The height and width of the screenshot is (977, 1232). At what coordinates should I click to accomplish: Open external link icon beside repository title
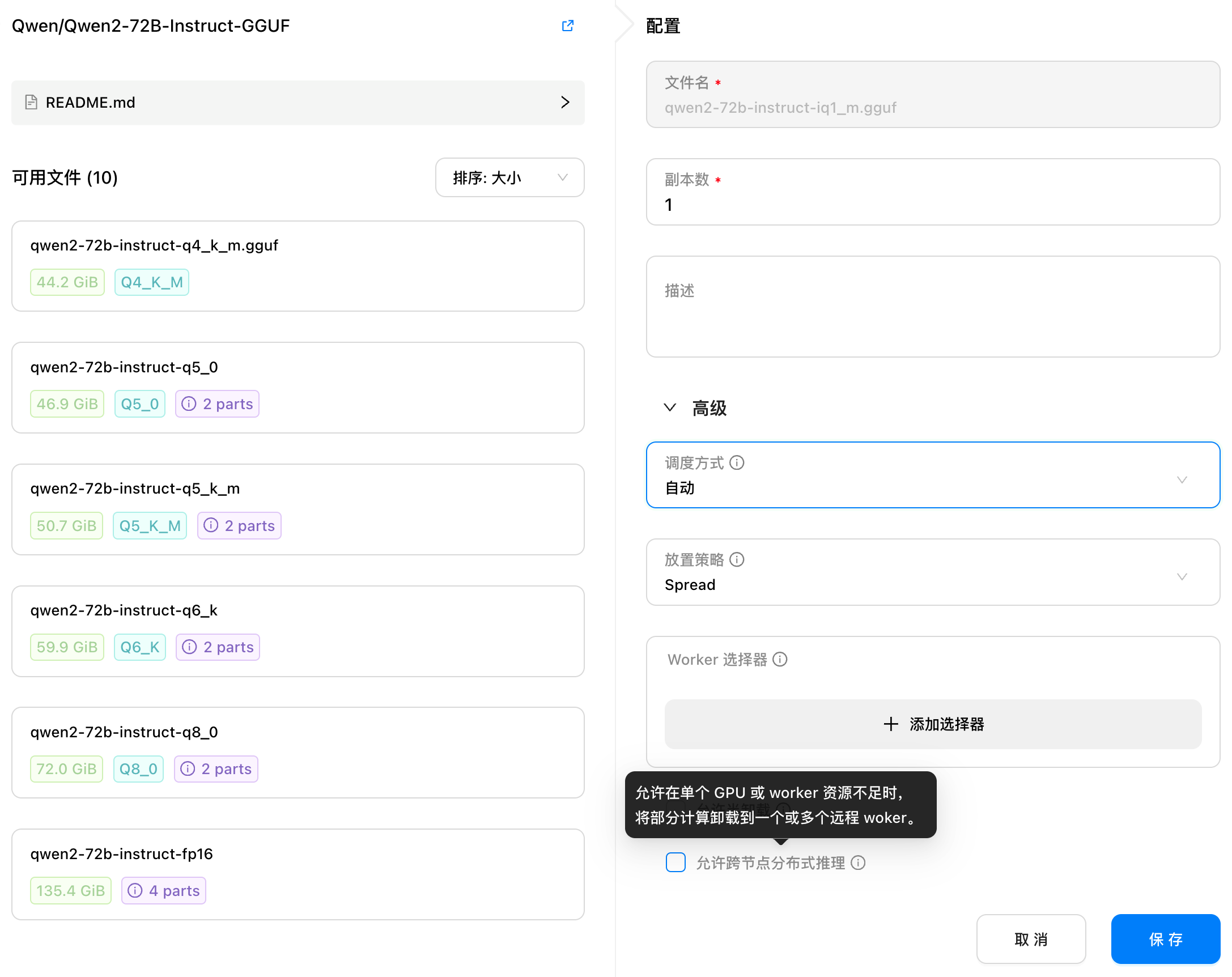[x=567, y=26]
